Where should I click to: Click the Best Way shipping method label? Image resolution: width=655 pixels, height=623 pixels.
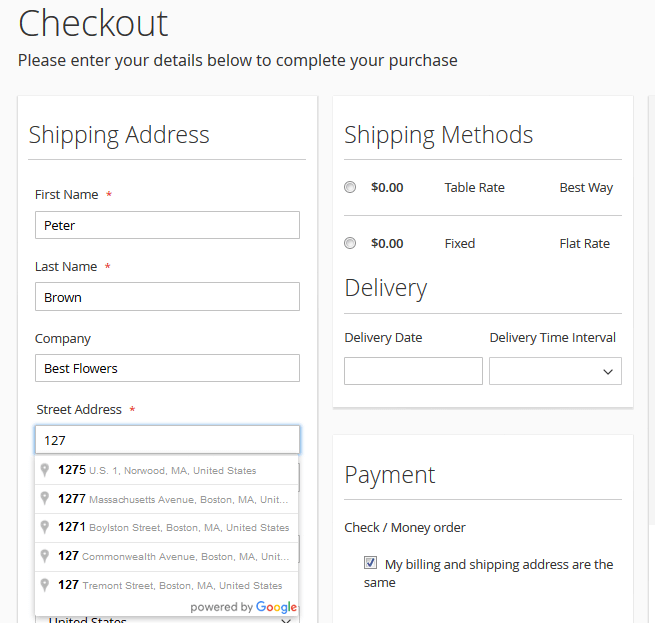point(586,187)
